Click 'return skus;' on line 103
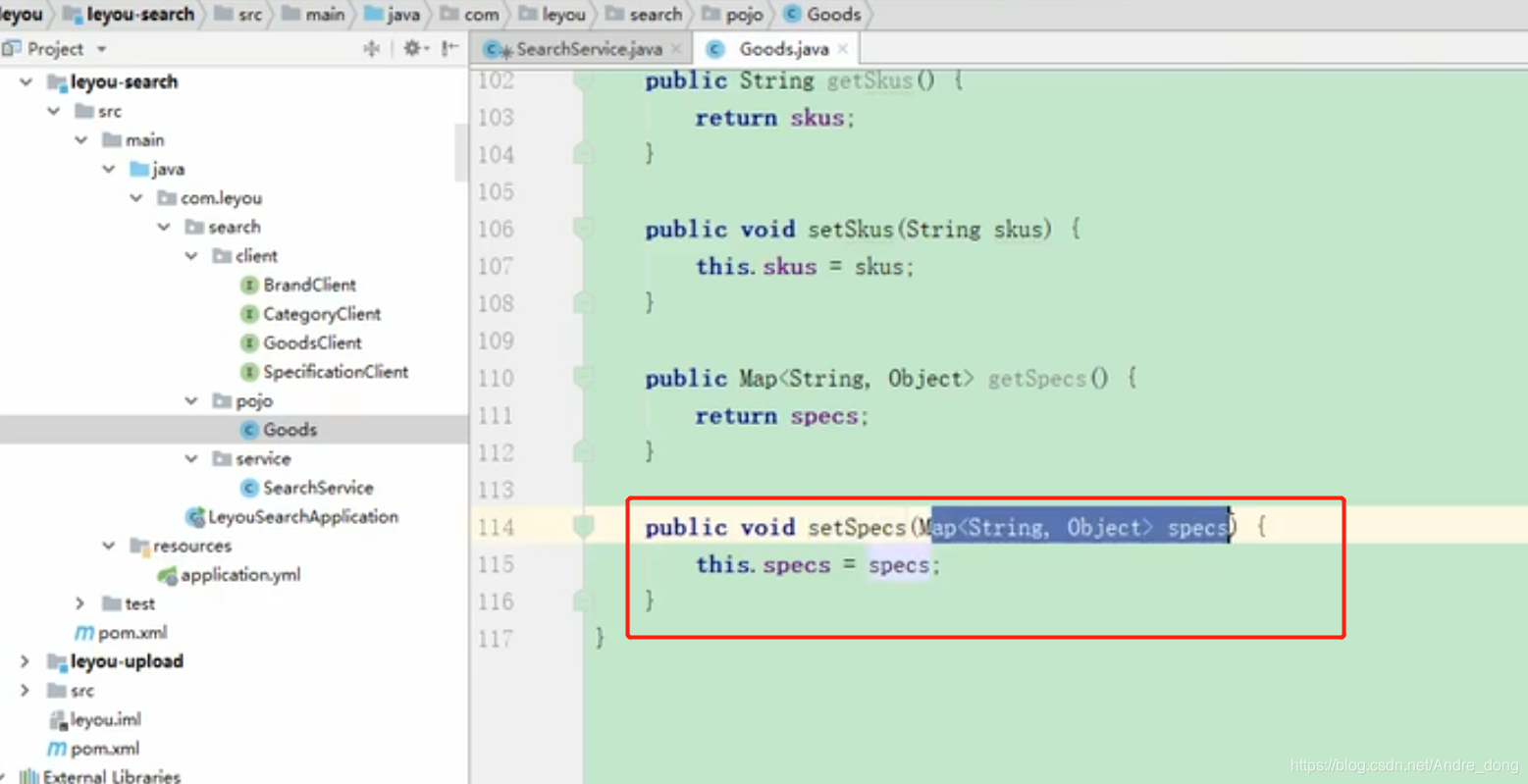Screen dimensions: 1528x784 (x=775, y=119)
